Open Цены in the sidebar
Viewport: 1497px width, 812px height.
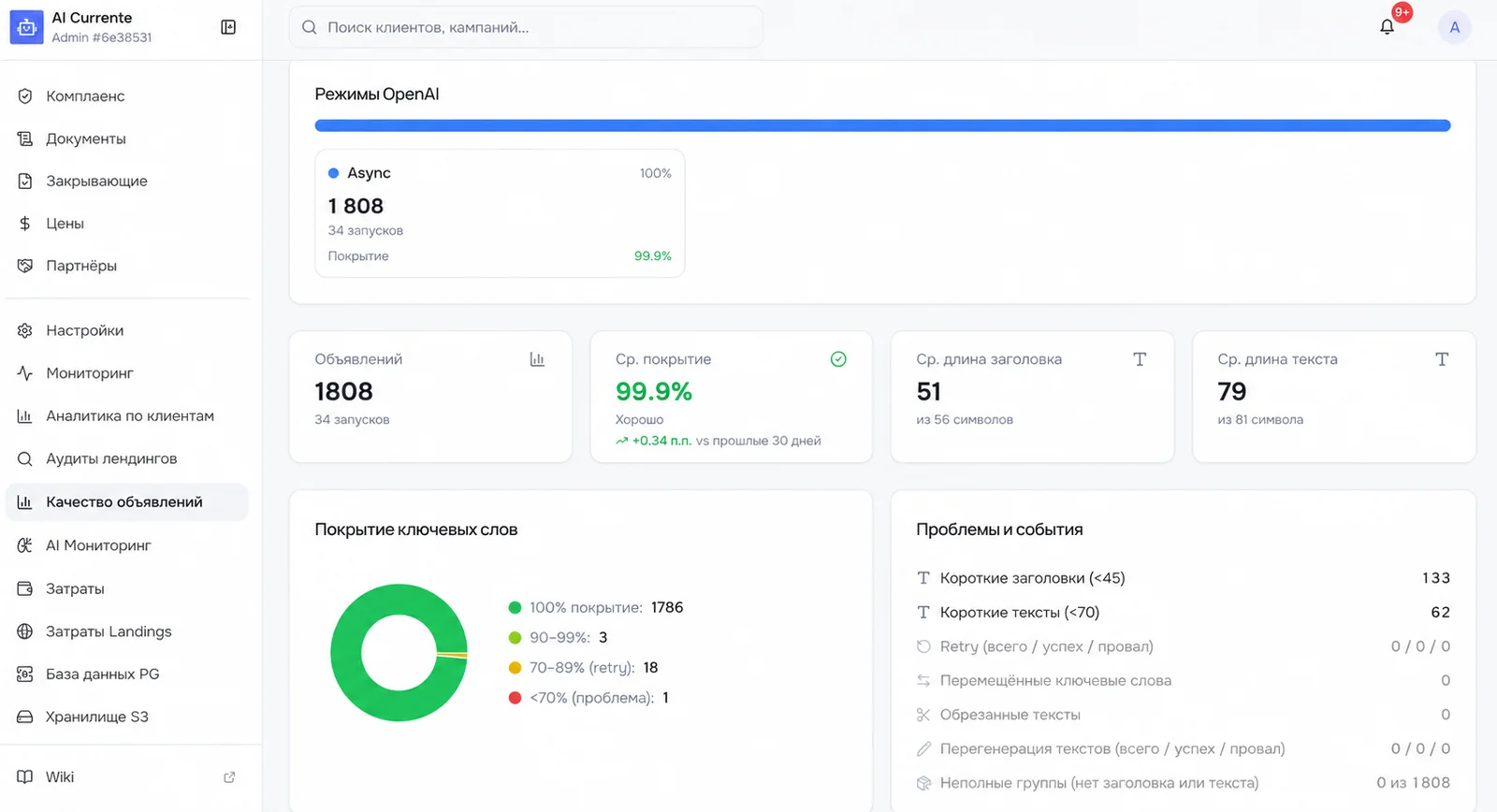tap(127, 224)
